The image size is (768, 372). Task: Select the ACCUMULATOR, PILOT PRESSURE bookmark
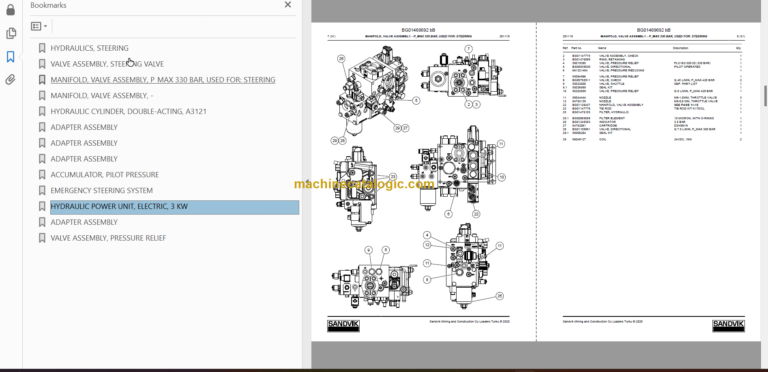(x=105, y=175)
